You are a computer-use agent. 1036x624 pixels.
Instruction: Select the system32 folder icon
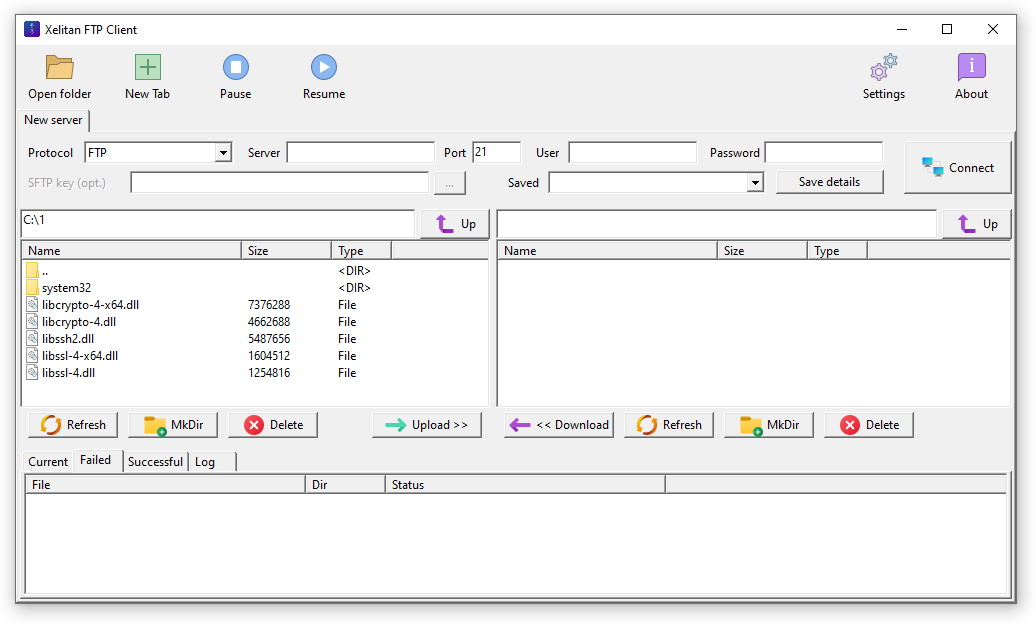click(x=32, y=288)
